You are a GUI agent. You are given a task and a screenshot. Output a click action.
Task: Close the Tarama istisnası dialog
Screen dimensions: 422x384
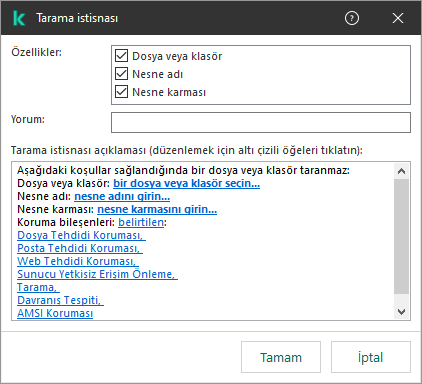click(x=398, y=18)
